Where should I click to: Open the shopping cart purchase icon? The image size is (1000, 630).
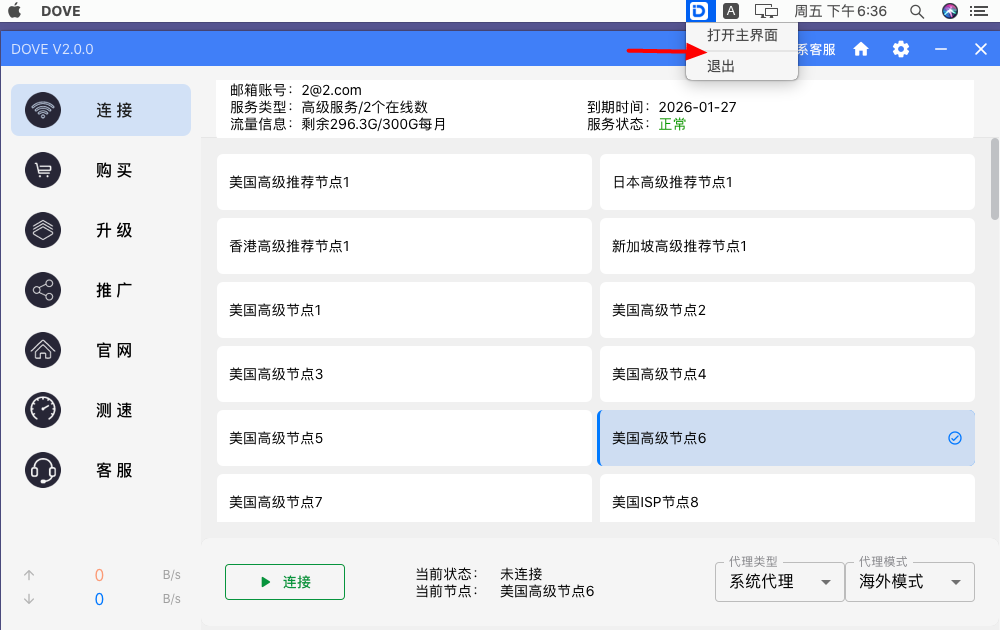tap(43, 170)
